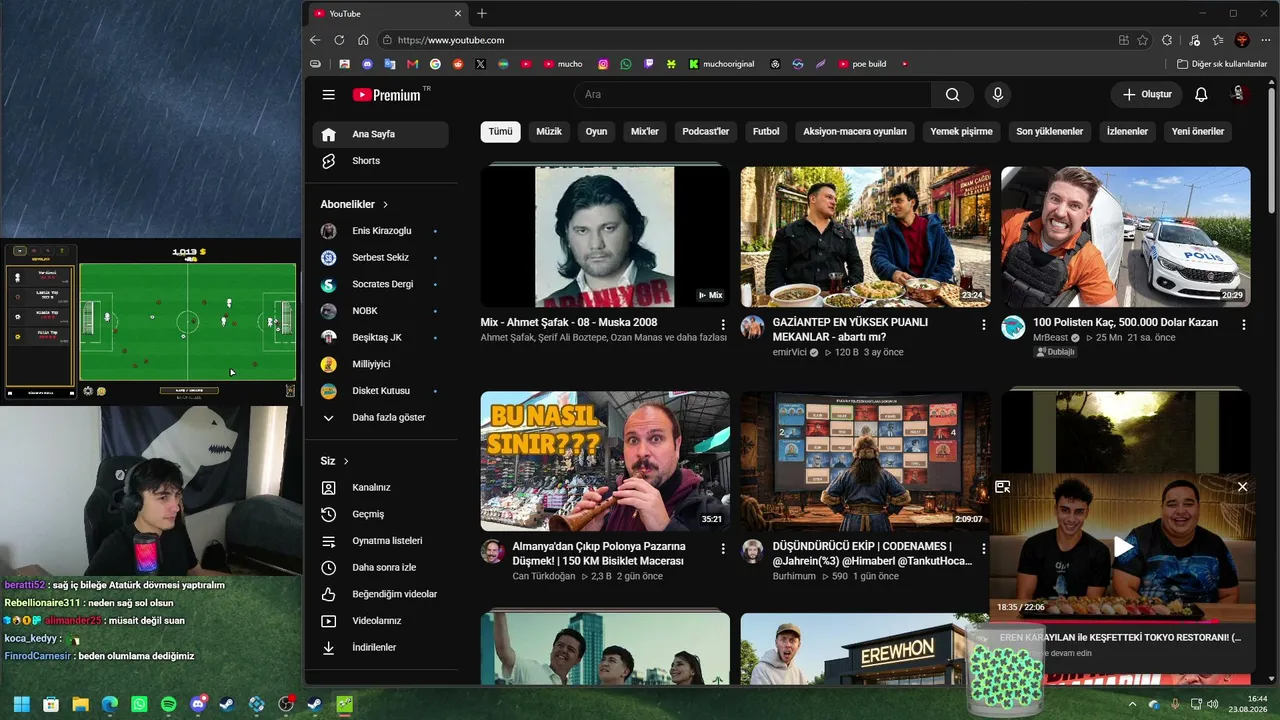Screen dimensions: 1280x720
Task: Open a new browser tab
Action: pyautogui.click(x=482, y=13)
